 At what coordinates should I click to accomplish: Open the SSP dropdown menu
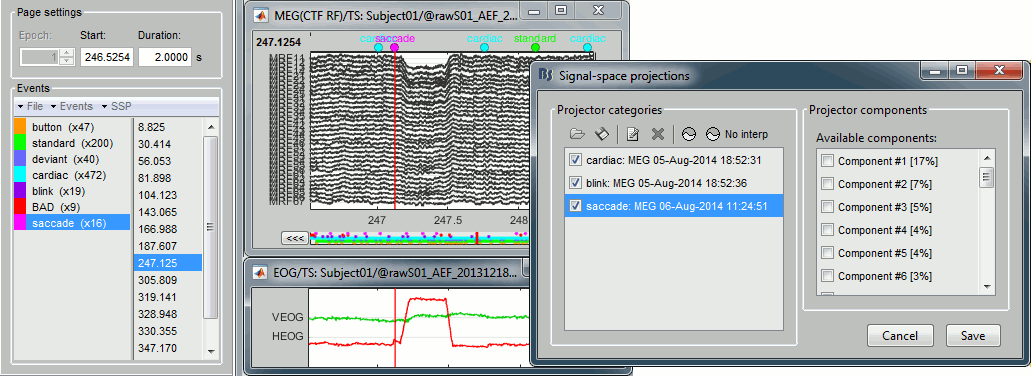[x=116, y=106]
